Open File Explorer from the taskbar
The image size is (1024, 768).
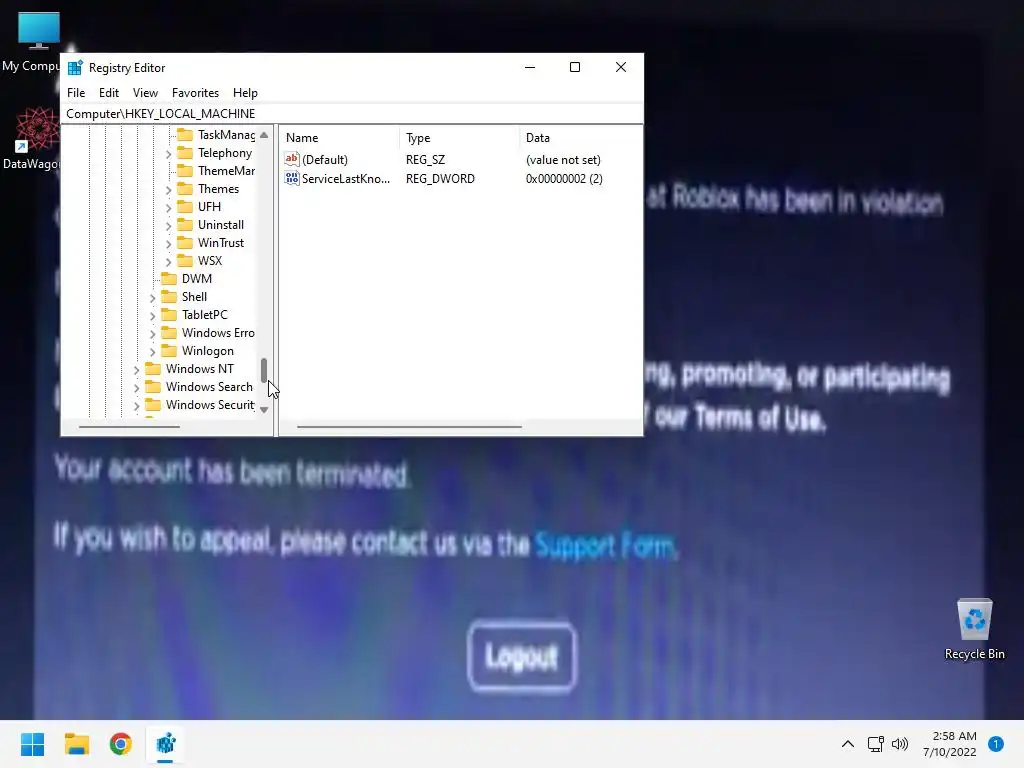(x=76, y=744)
